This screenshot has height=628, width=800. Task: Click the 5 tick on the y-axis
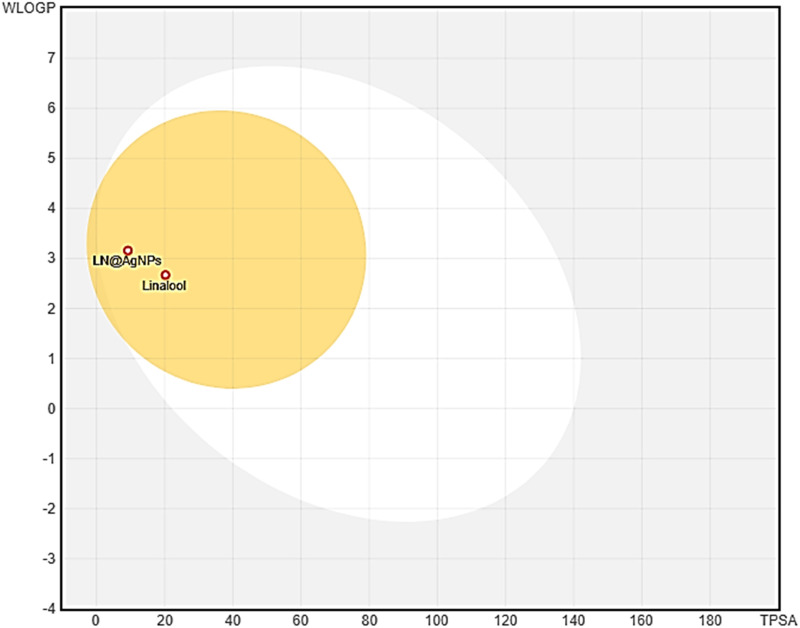tap(48, 158)
